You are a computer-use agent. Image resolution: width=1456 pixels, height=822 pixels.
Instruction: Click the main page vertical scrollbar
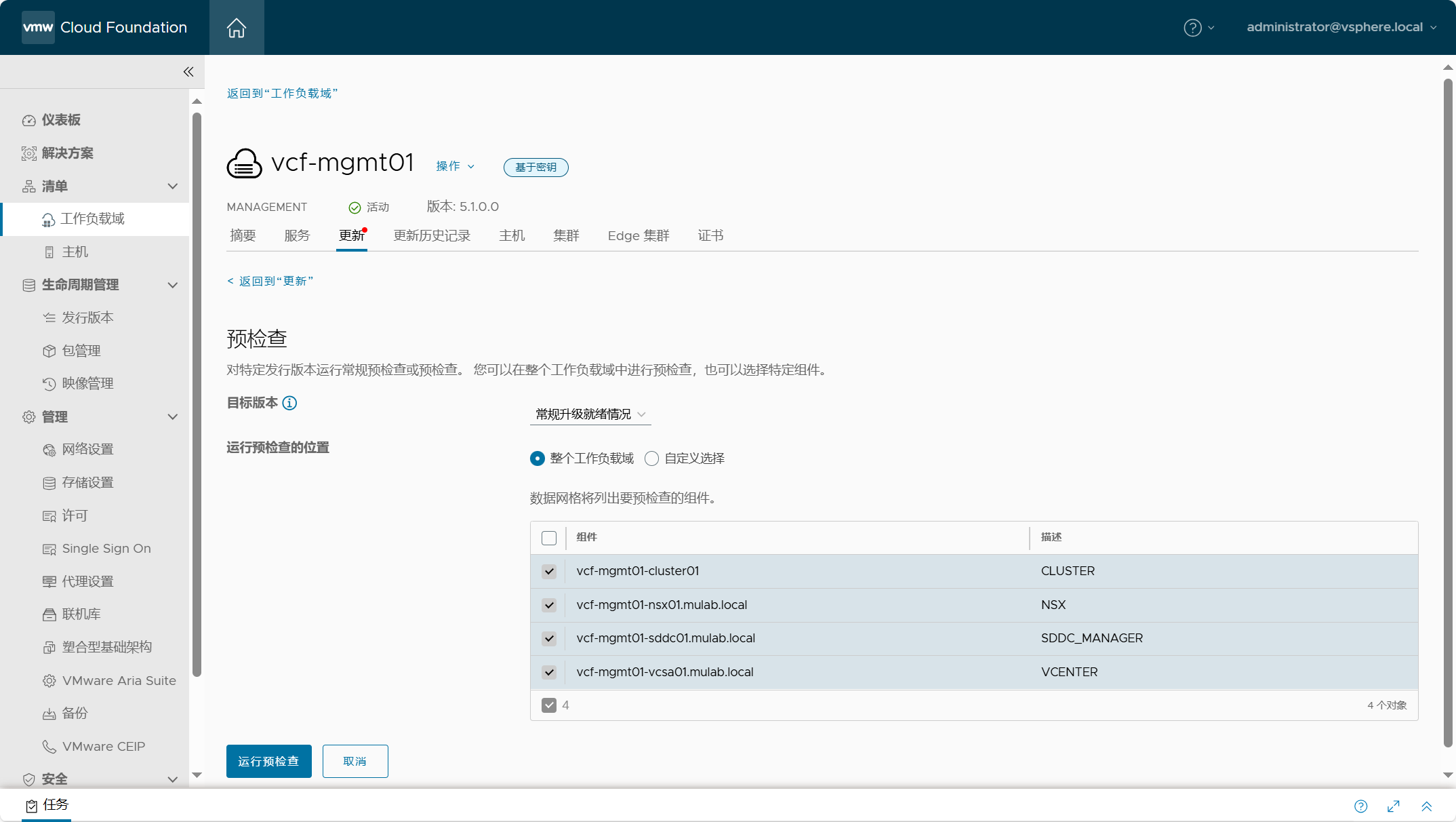pos(1448,407)
